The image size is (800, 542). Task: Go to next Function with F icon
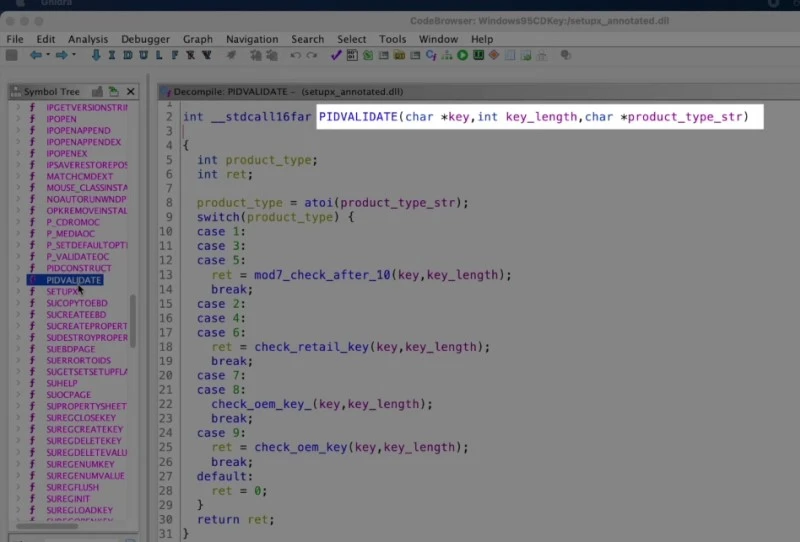175,55
